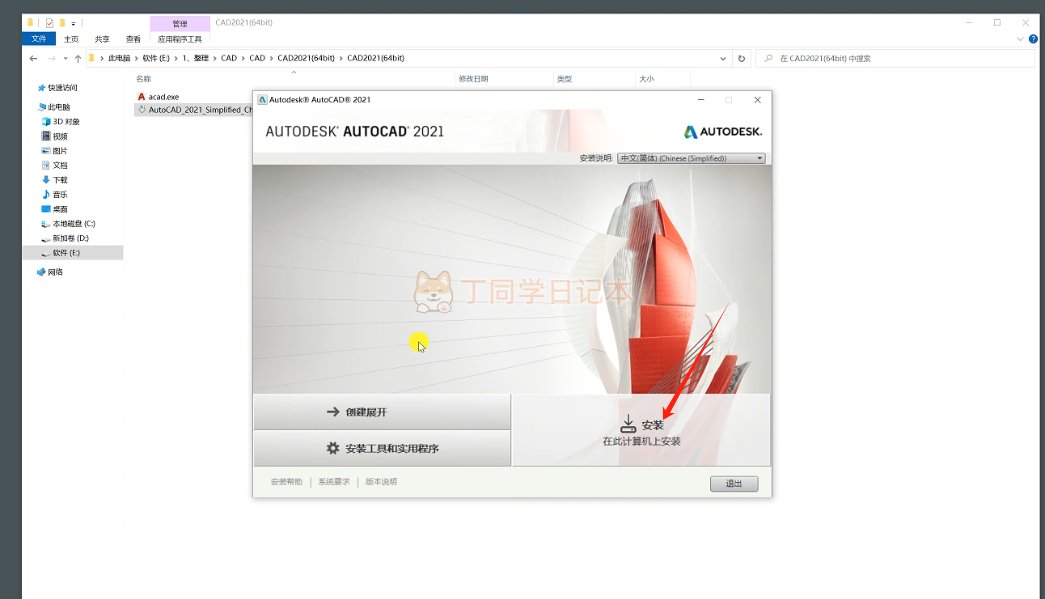
Task: Open Explorer help question mark icon
Action: pyautogui.click(x=1033, y=39)
